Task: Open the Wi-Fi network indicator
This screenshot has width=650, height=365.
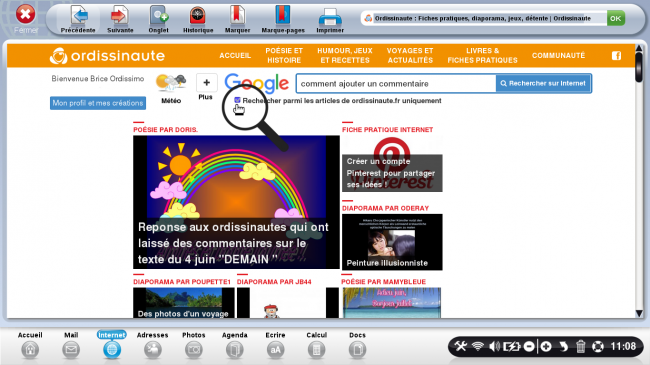Action: click(x=478, y=346)
